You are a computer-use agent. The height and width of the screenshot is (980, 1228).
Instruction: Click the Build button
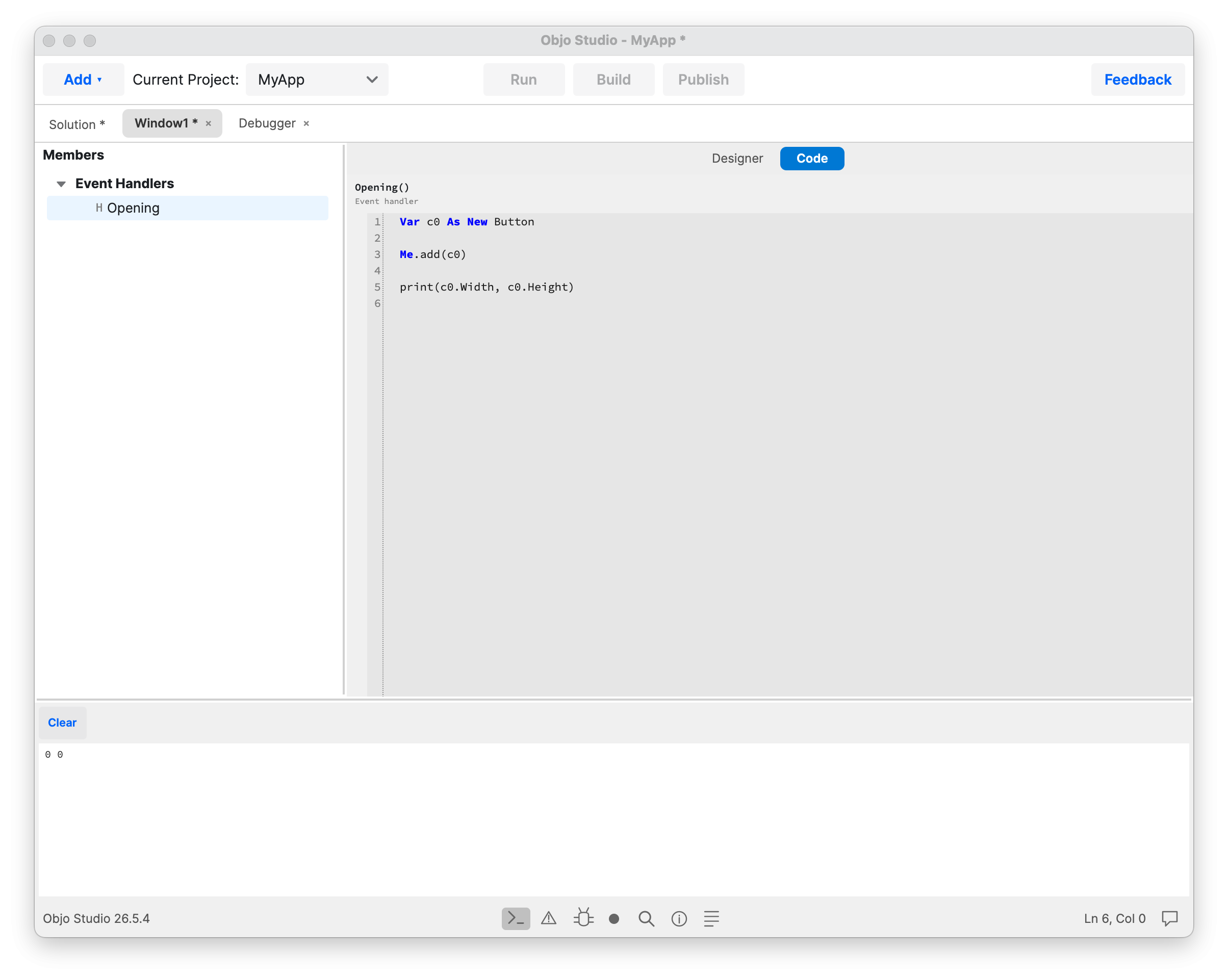[613, 80]
